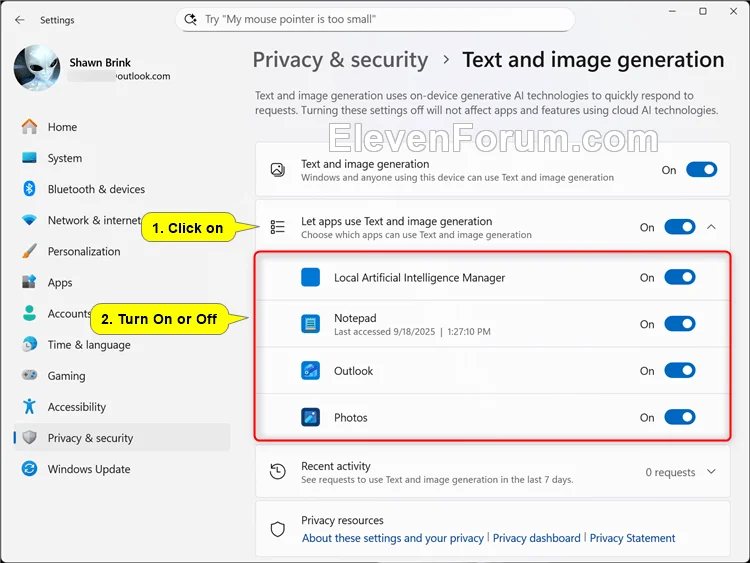Click the Gaming controller icon
This screenshot has height=563, width=750.
click(29, 375)
